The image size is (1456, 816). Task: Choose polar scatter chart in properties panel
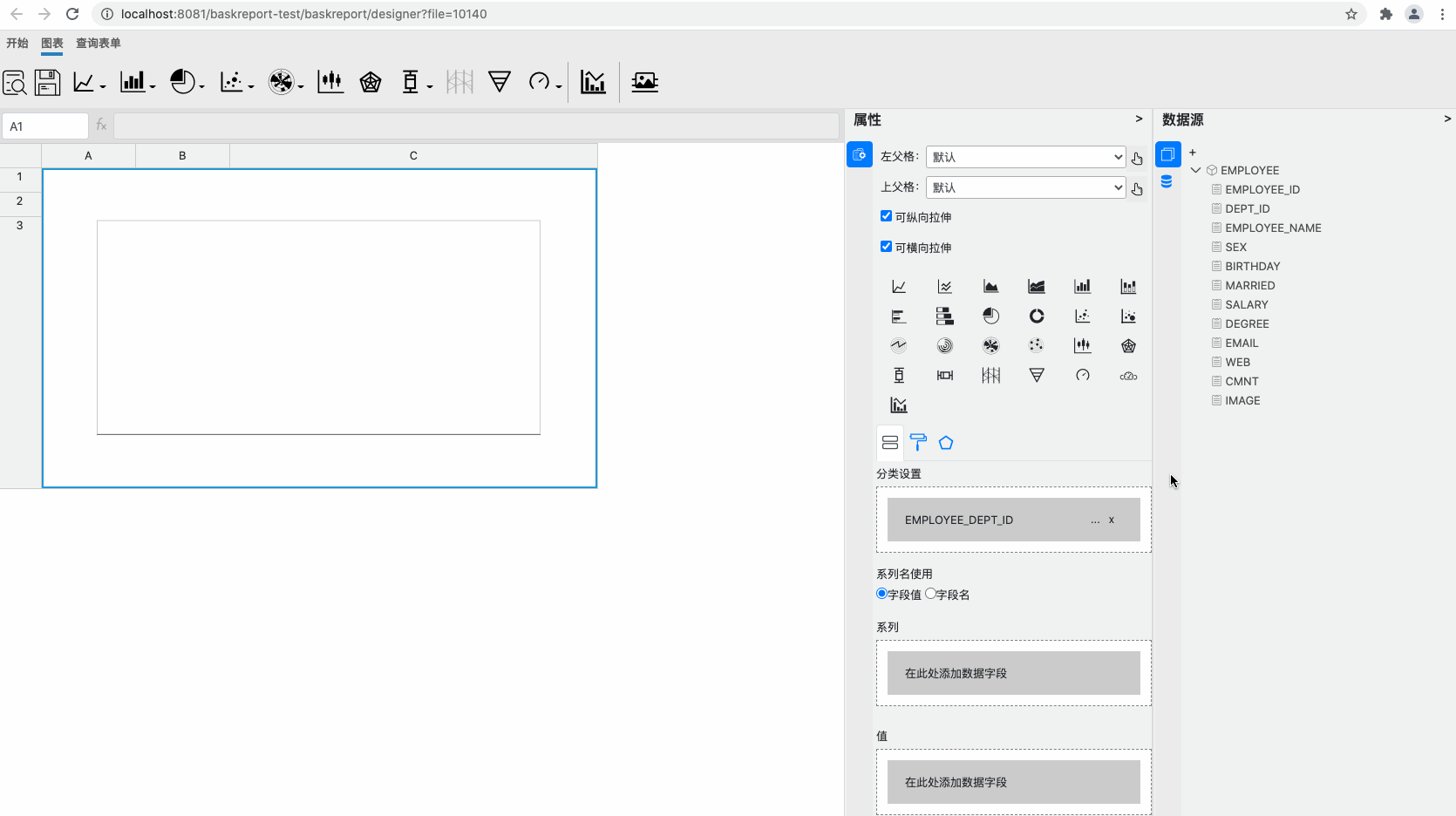click(1037, 345)
